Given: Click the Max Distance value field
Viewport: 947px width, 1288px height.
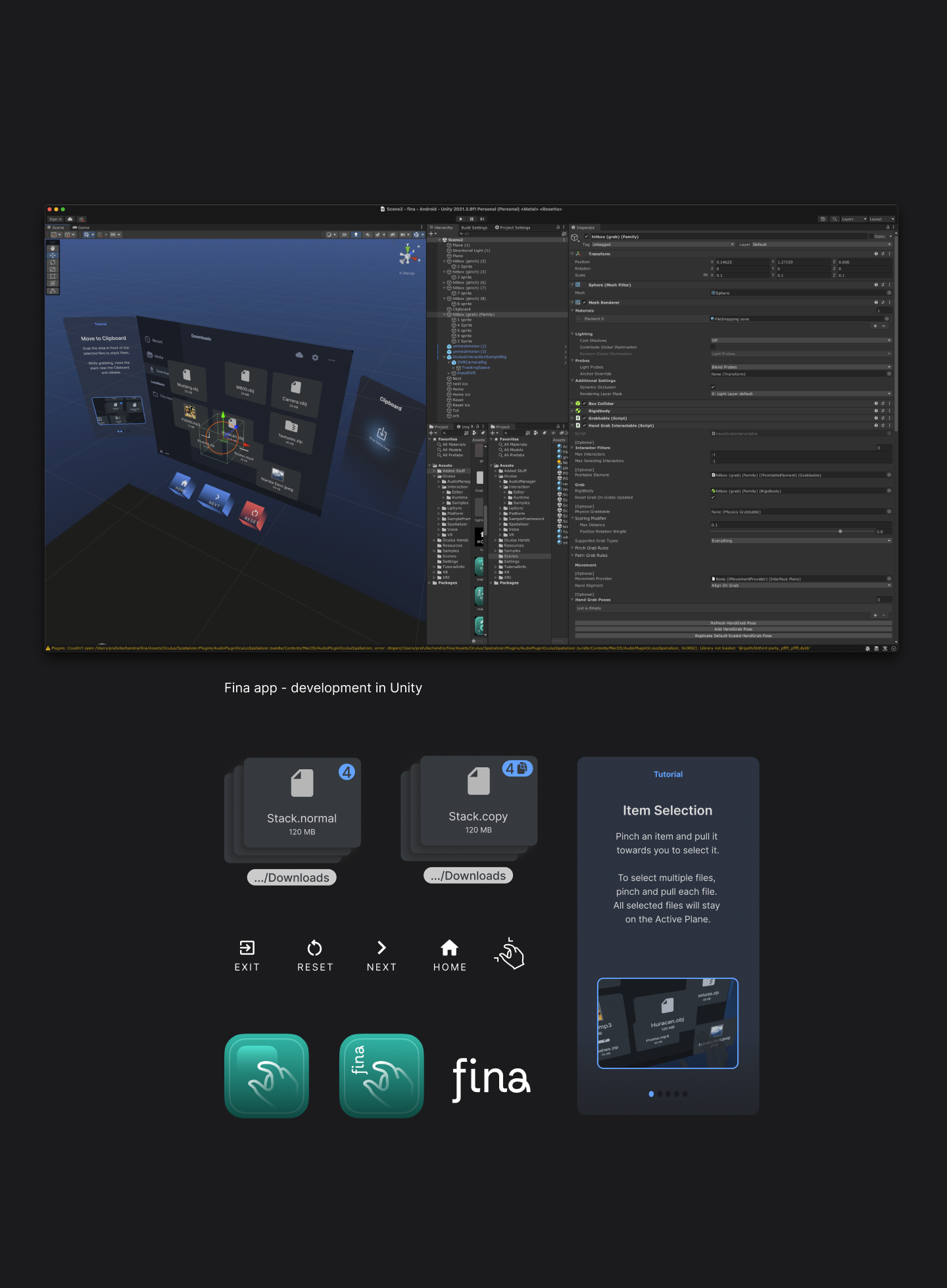Looking at the screenshot, I should coord(800,525).
